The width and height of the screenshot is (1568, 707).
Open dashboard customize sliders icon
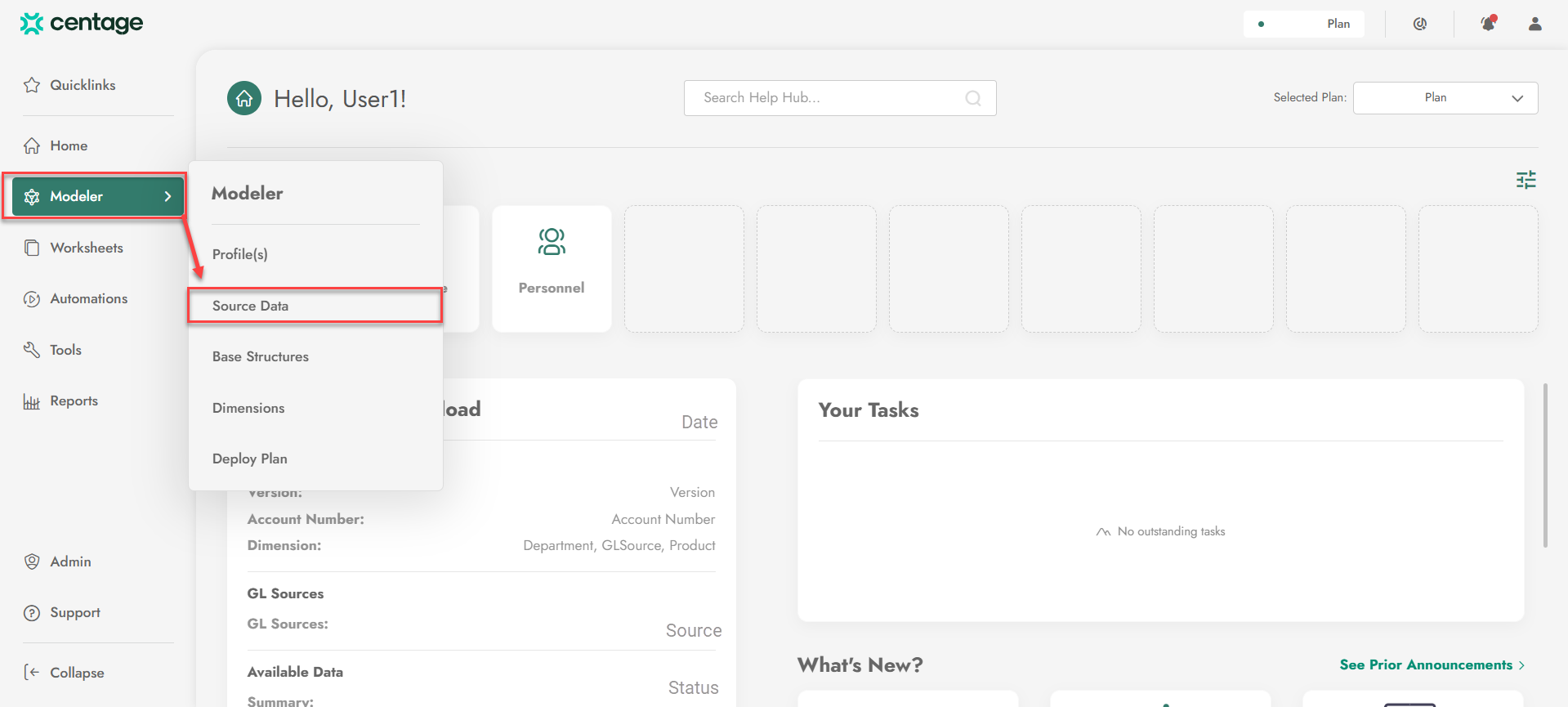click(1526, 180)
